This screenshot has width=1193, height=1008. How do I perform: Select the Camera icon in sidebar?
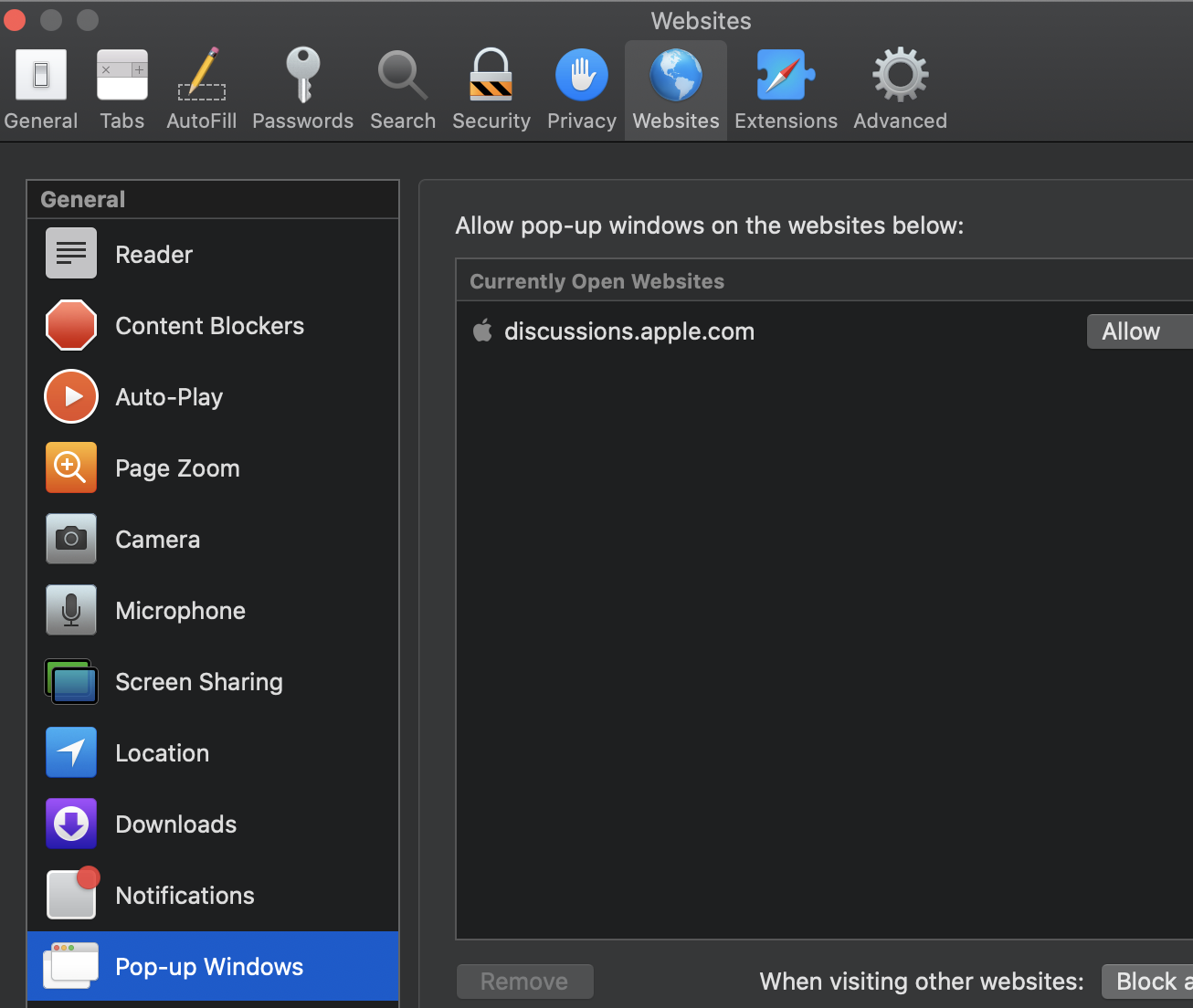(x=71, y=539)
